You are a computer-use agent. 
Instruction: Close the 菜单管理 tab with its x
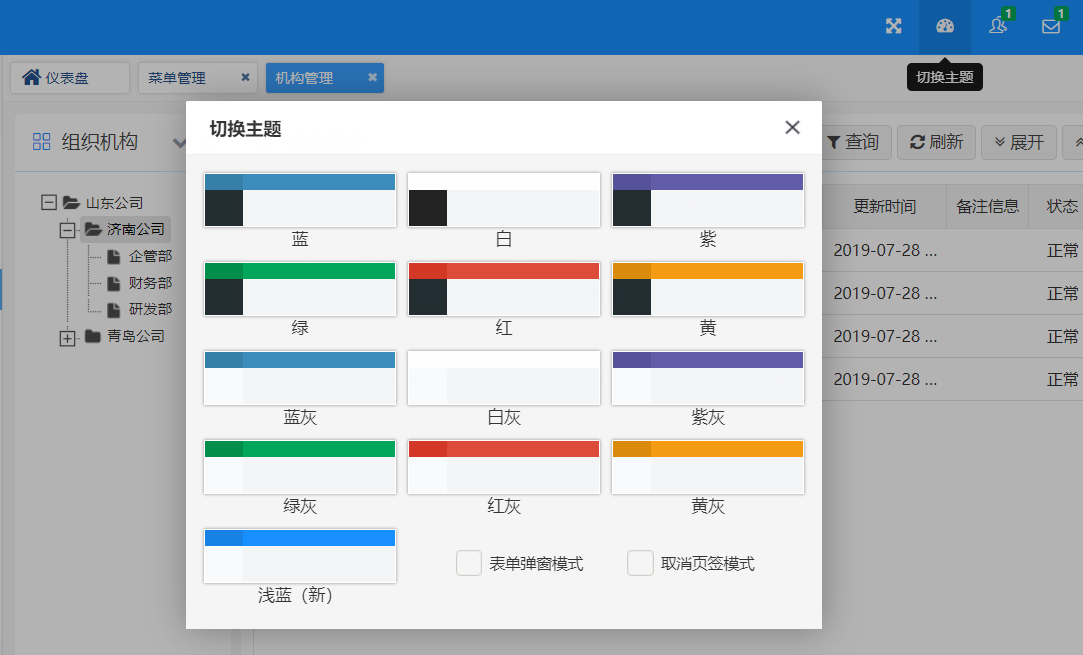pos(245,77)
